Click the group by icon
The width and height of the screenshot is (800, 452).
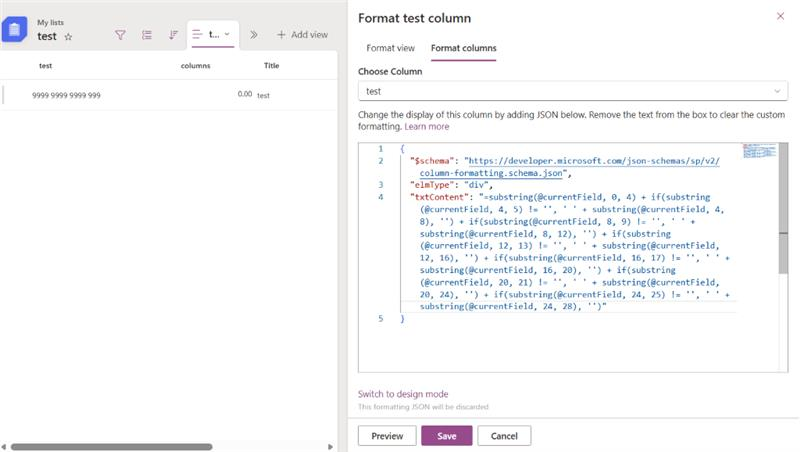tap(147, 35)
